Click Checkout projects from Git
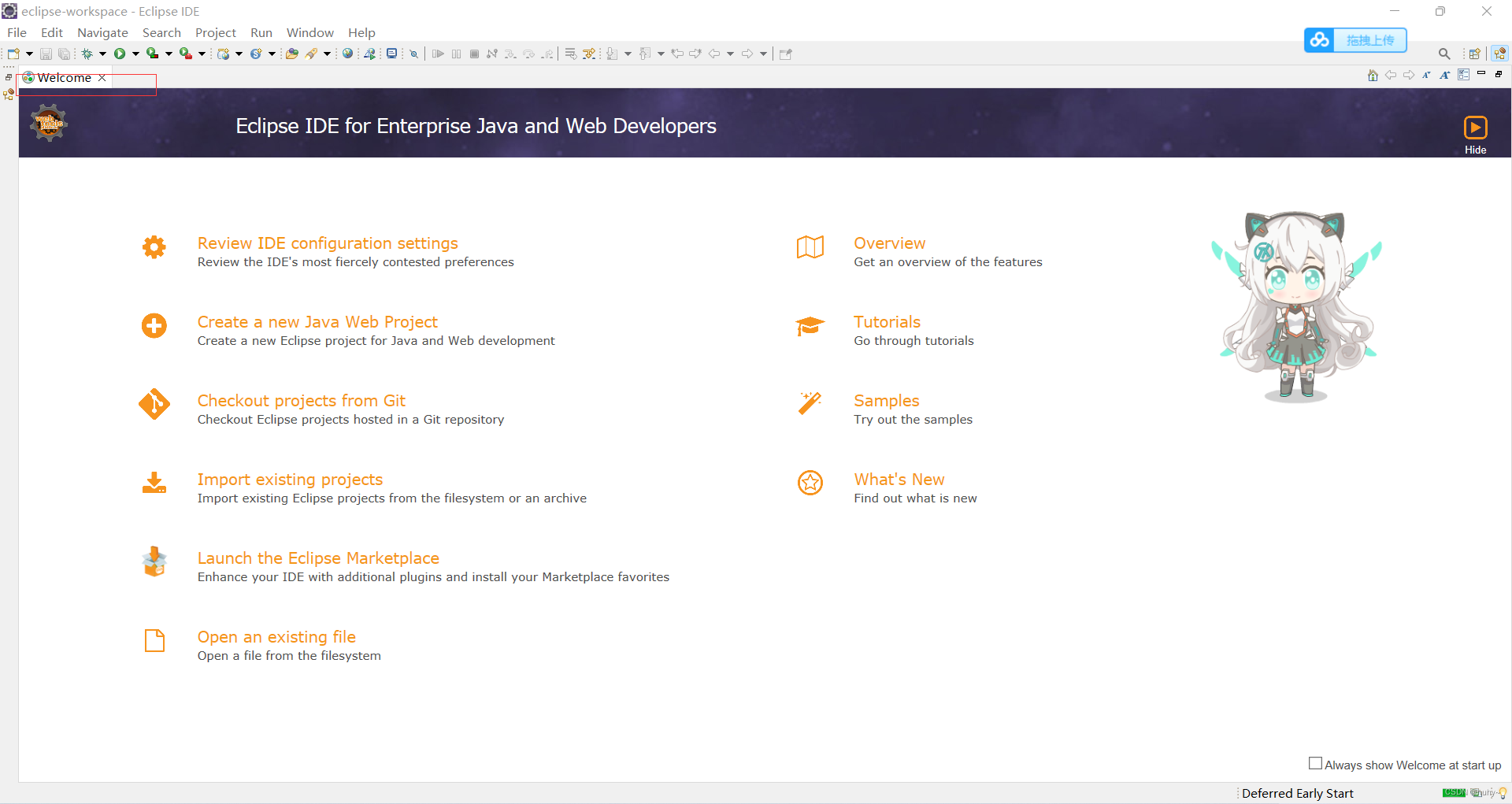1512x804 pixels. coord(301,401)
